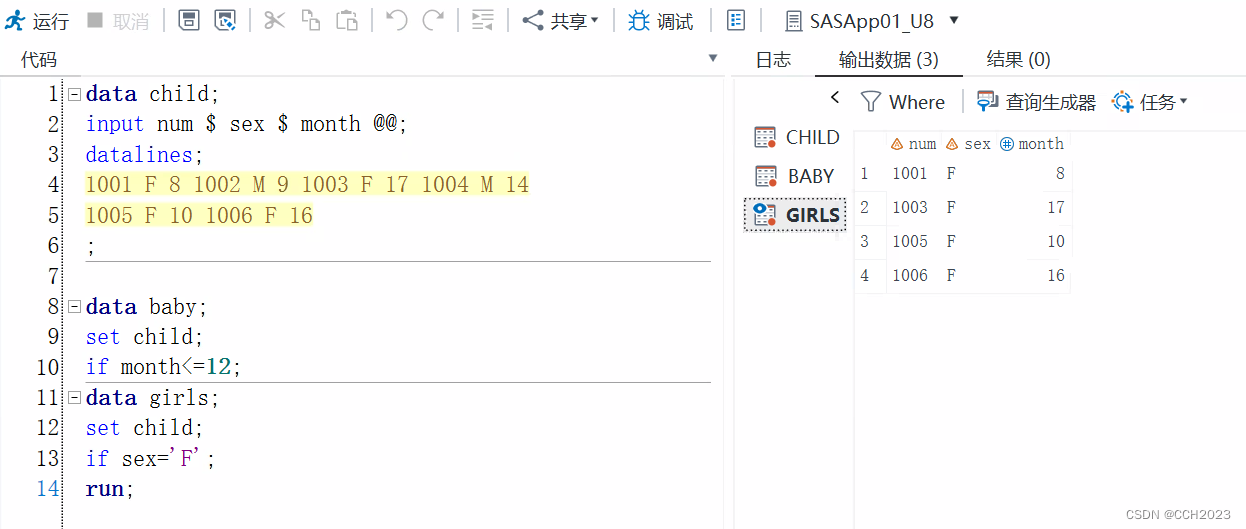Click month value 17 in row 2
Image resolution: width=1246 pixels, height=529 pixels.
click(1056, 208)
